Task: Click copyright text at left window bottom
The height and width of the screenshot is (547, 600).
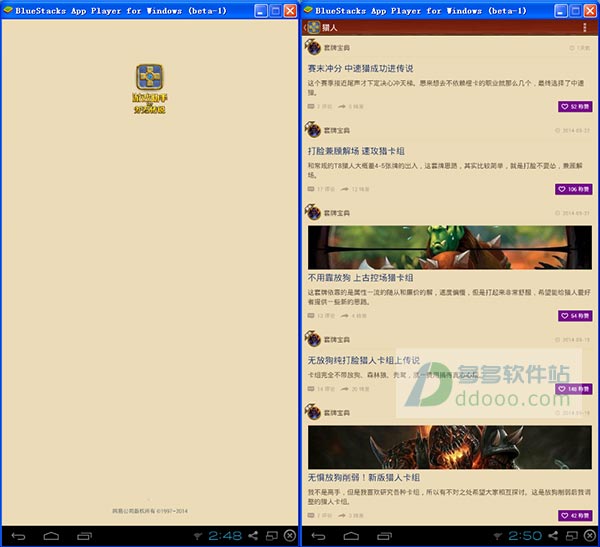Action: point(150,511)
